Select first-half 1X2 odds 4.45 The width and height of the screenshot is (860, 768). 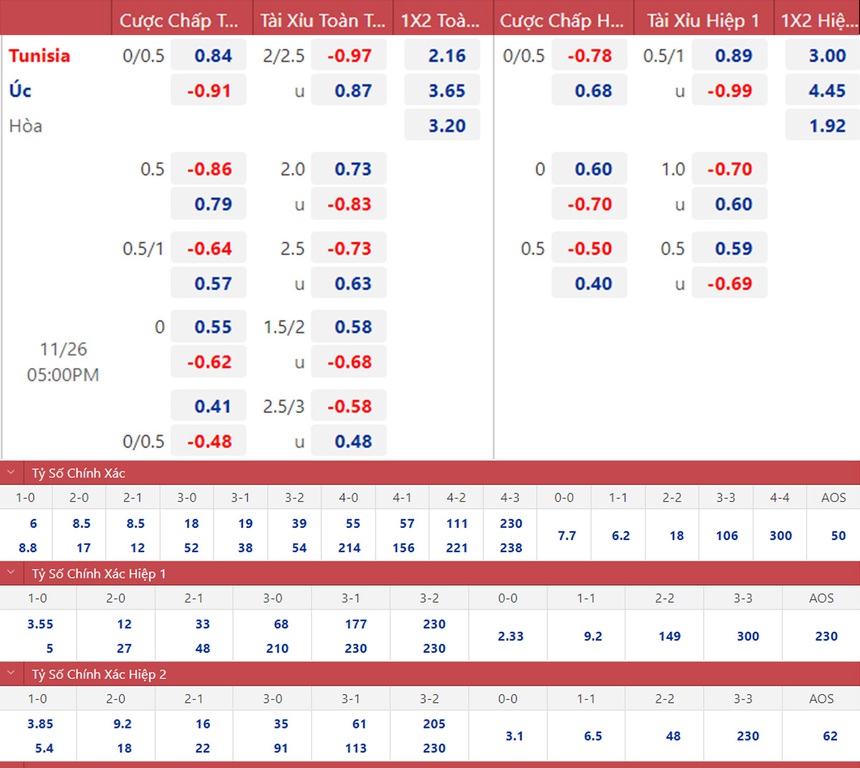click(x=827, y=91)
